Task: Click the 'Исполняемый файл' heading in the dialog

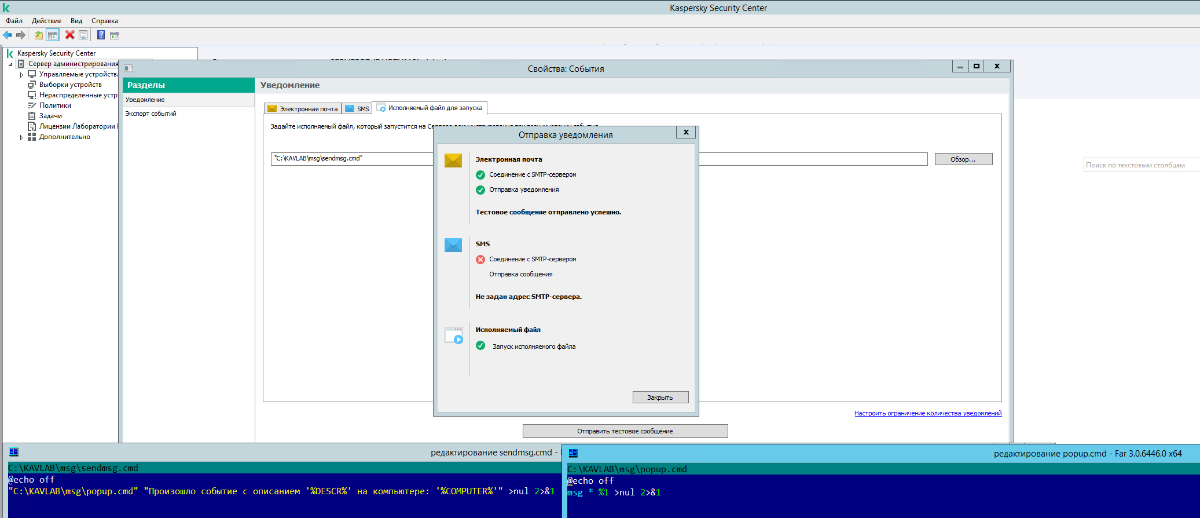Action: 507,328
